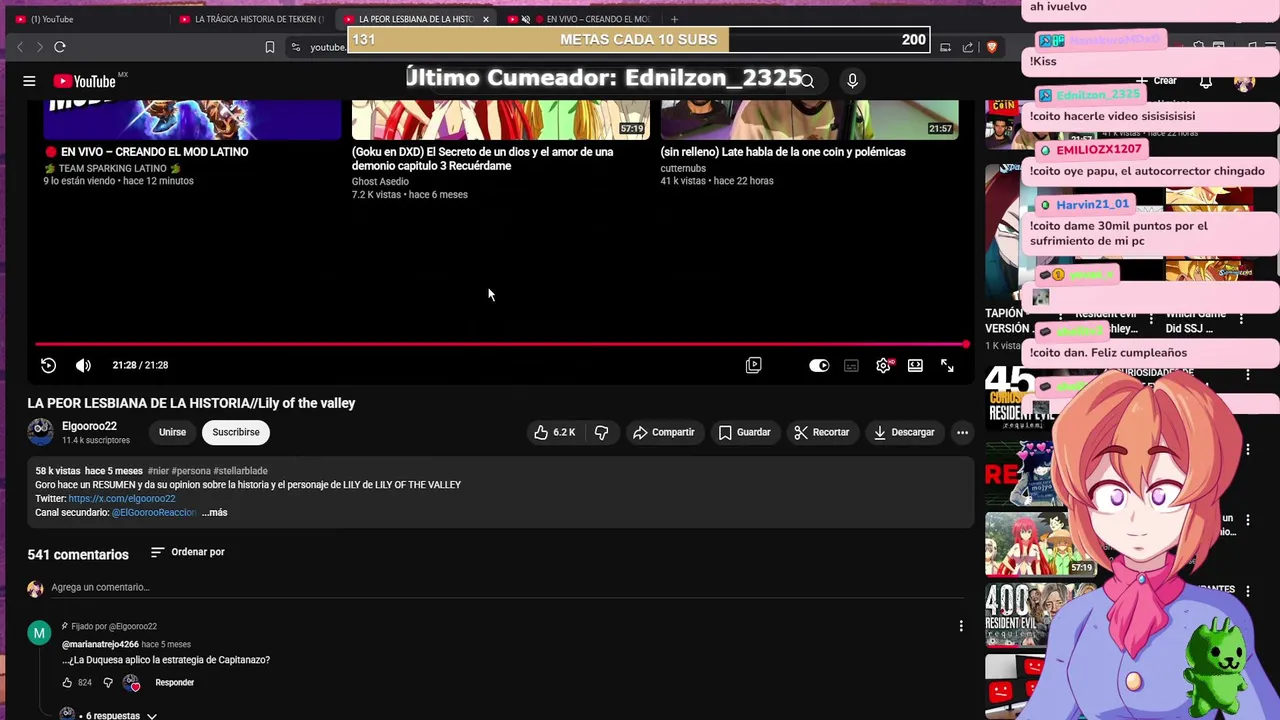The height and width of the screenshot is (720, 1280).
Task: Open the playlist queue icon in player
Action: pyautogui.click(x=754, y=365)
